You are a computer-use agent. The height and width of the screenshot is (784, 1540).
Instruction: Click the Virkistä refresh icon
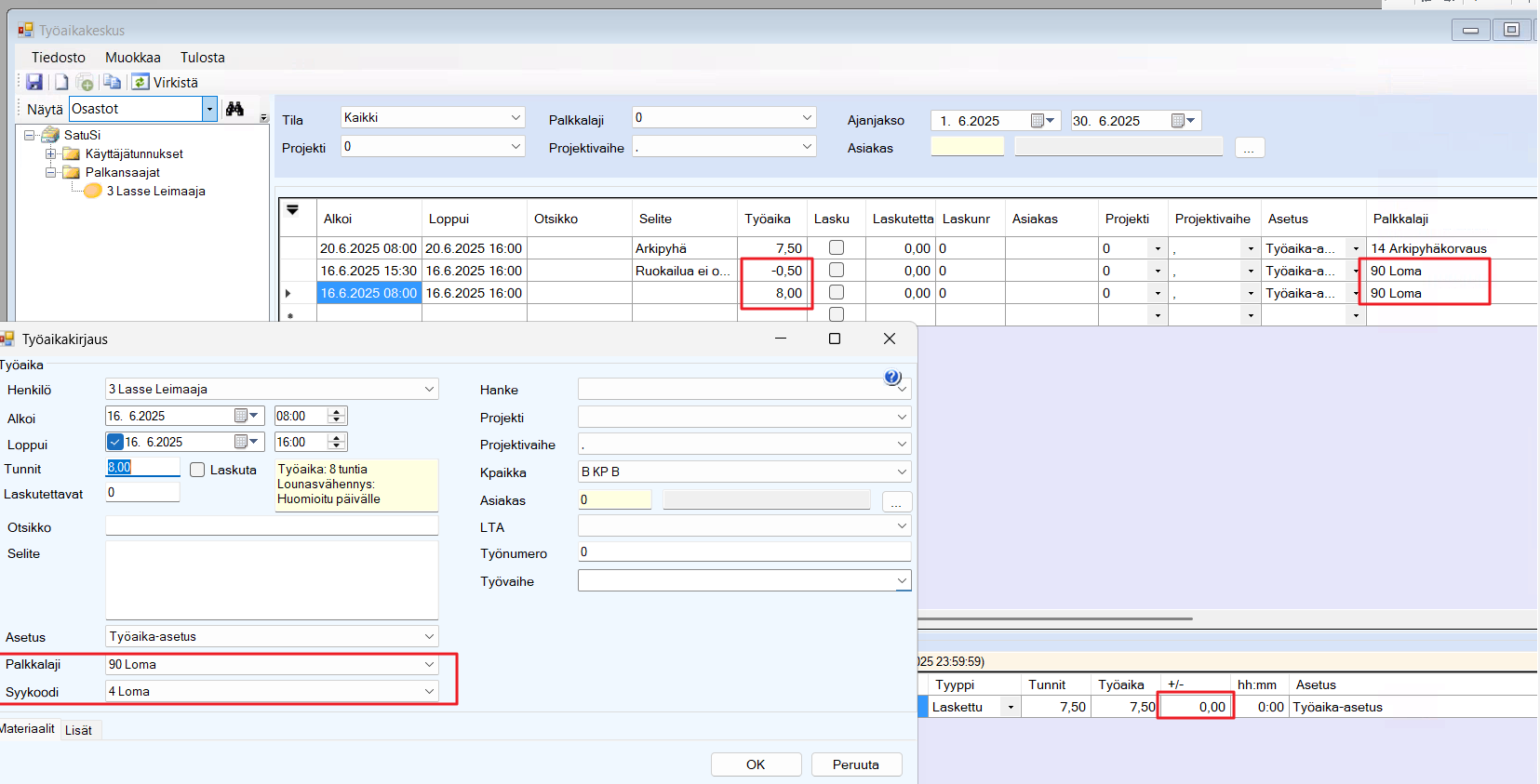click(x=141, y=82)
